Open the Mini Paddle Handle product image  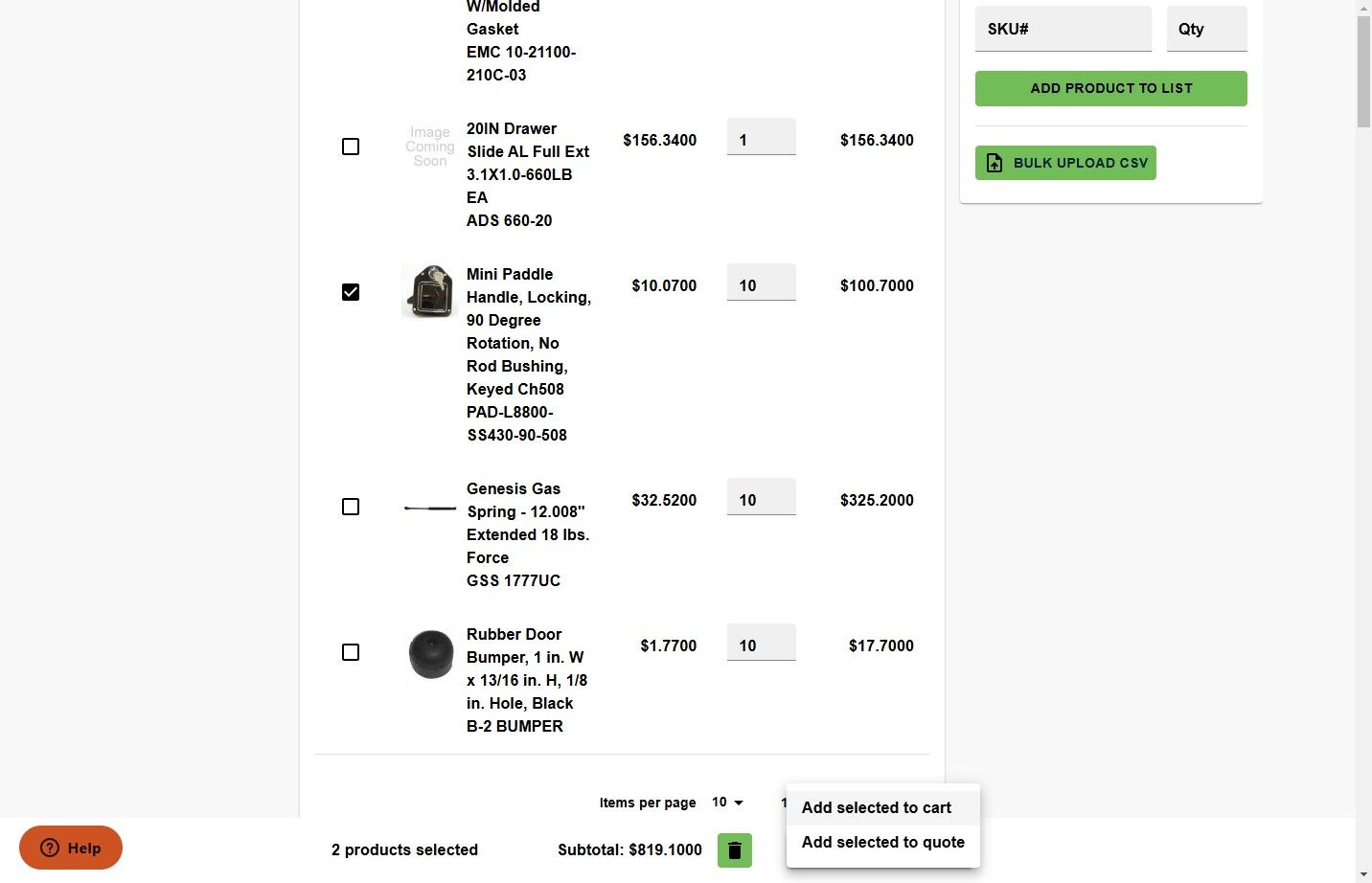pos(428,291)
